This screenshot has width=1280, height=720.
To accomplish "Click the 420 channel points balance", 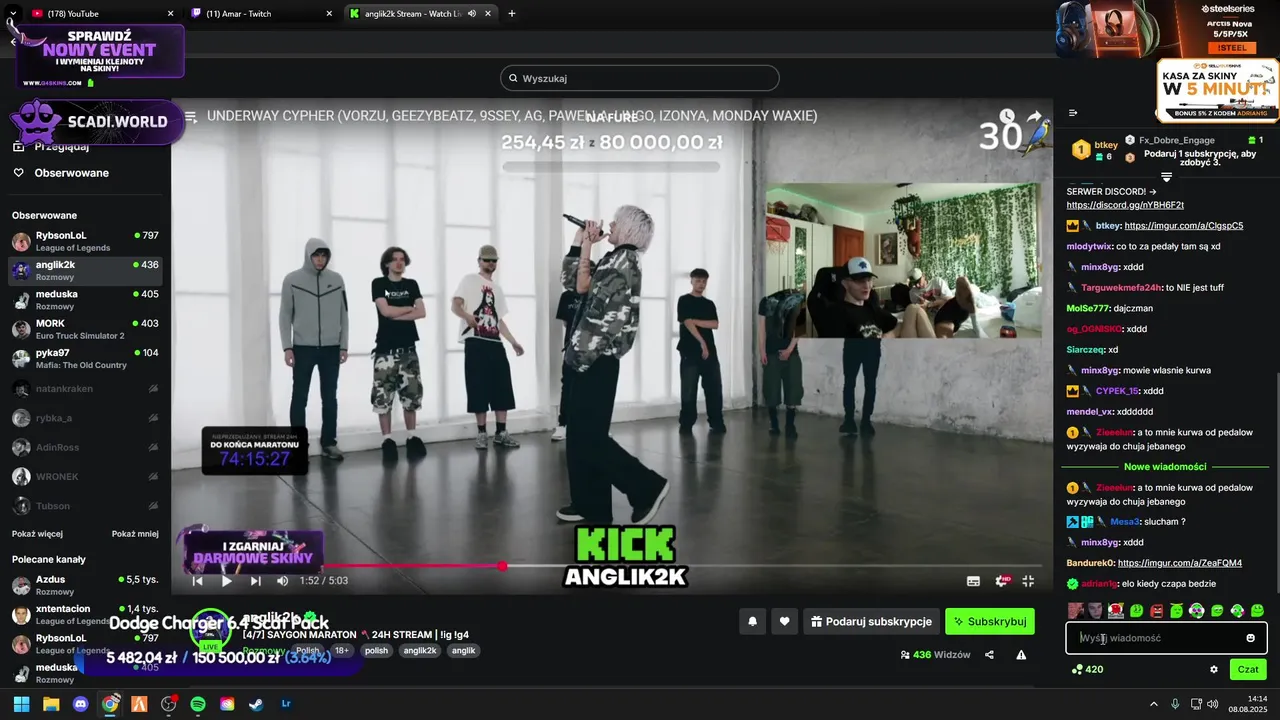I will point(1087,669).
